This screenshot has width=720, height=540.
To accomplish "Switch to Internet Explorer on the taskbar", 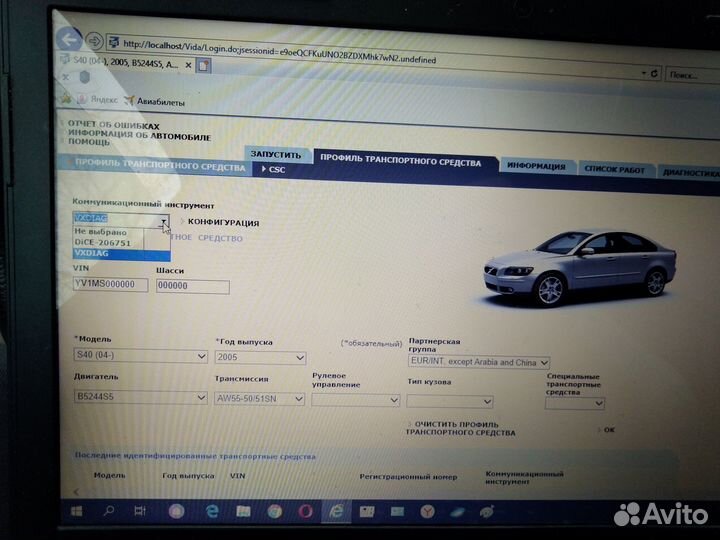I will (x=337, y=512).
